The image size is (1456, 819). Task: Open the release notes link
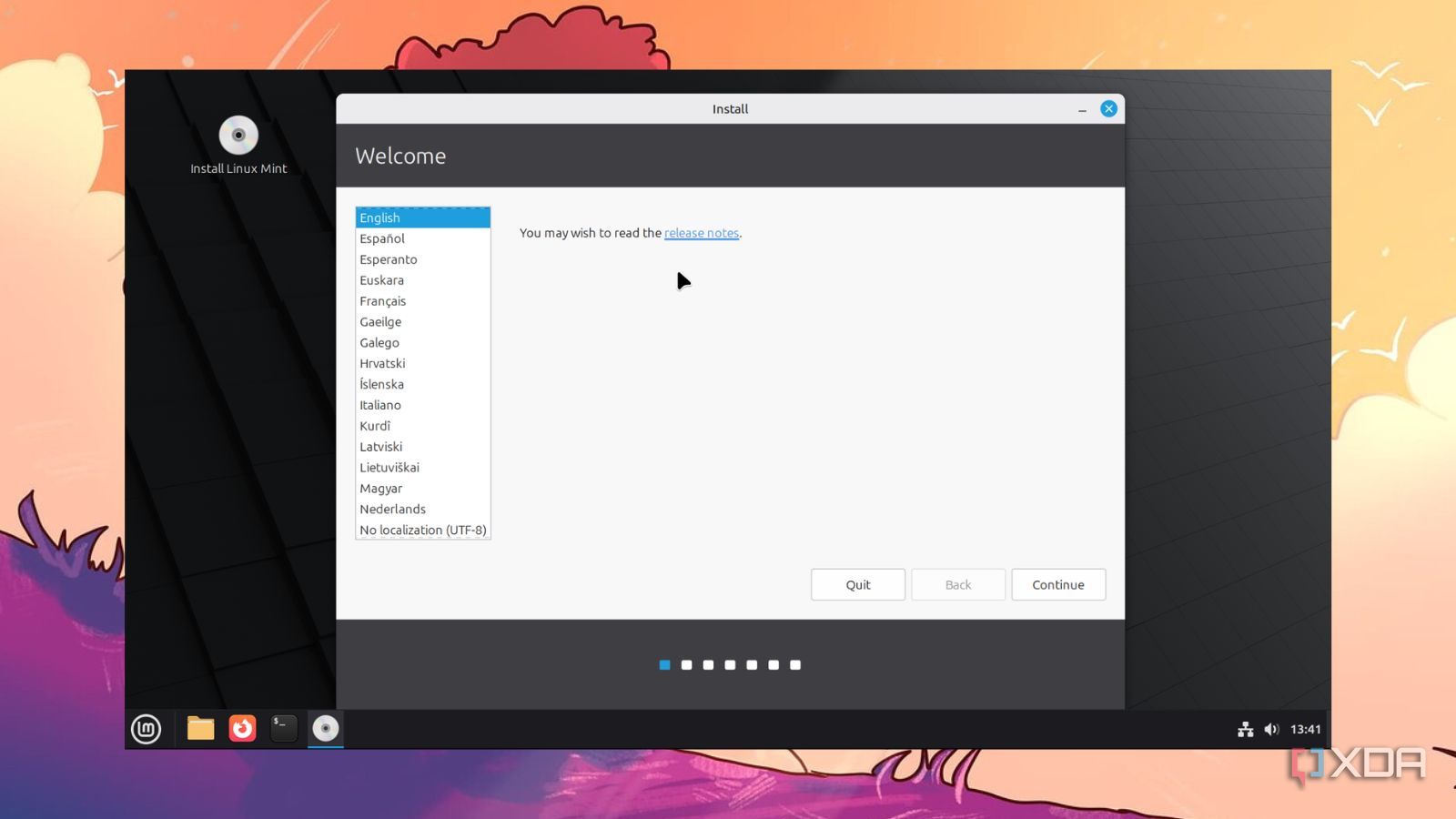pyautogui.click(x=702, y=233)
